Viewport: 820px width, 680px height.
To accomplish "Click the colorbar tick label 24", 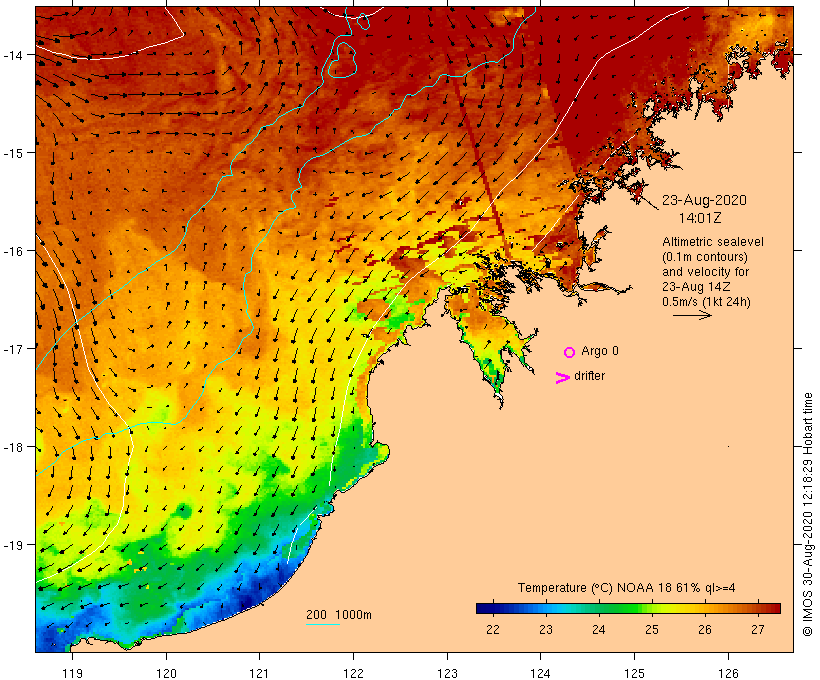I will [x=599, y=629].
